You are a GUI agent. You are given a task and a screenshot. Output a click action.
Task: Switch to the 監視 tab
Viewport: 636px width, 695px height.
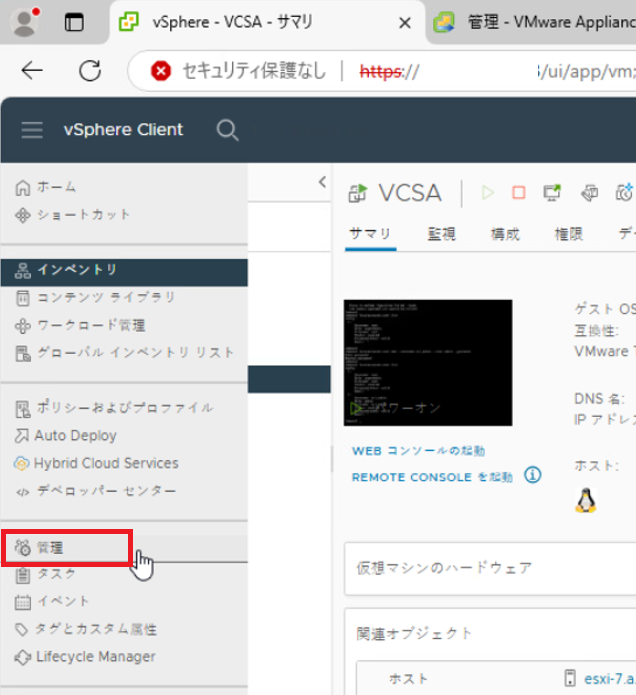(441, 234)
